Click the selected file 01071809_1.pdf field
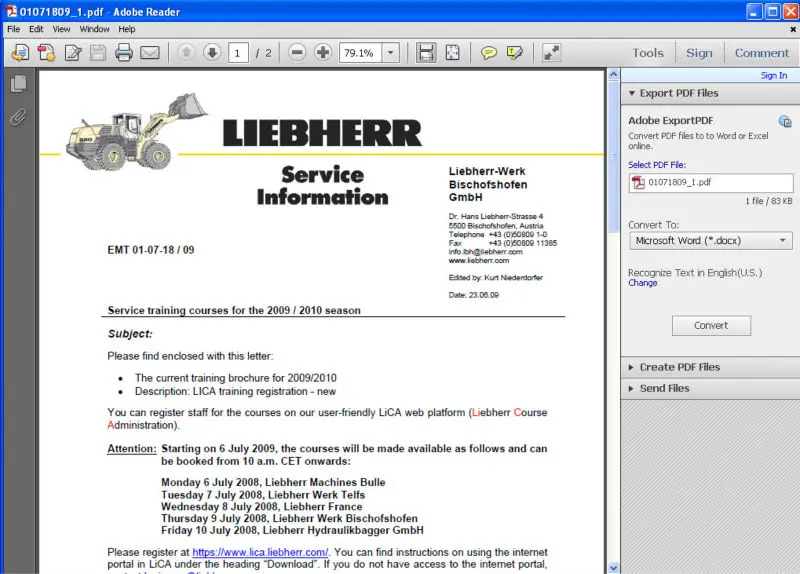 [711, 183]
